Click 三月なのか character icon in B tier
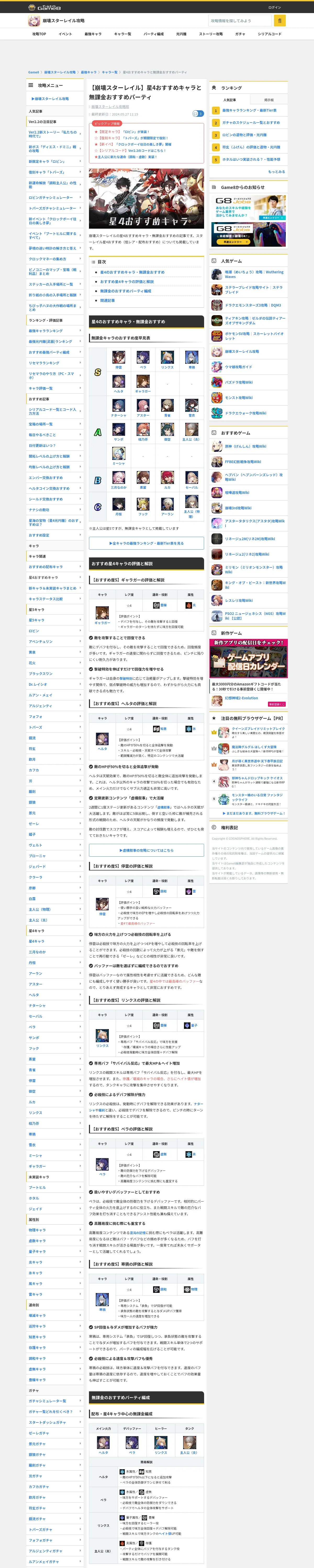Image resolution: width=314 pixels, height=1568 pixels. click(x=118, y=478)
